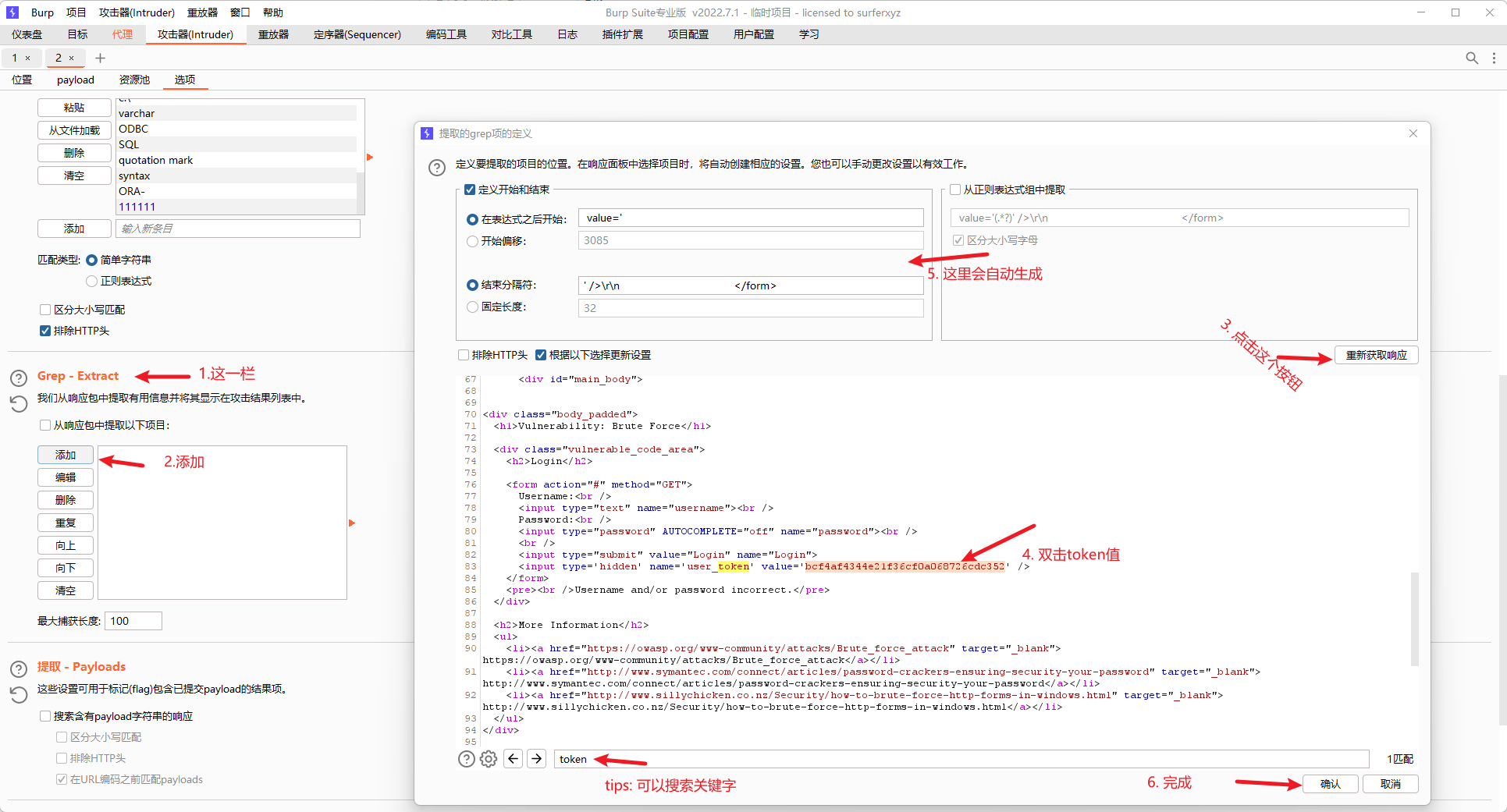Click end delimiter field
1507x812 pixels.
pos(751,285)
